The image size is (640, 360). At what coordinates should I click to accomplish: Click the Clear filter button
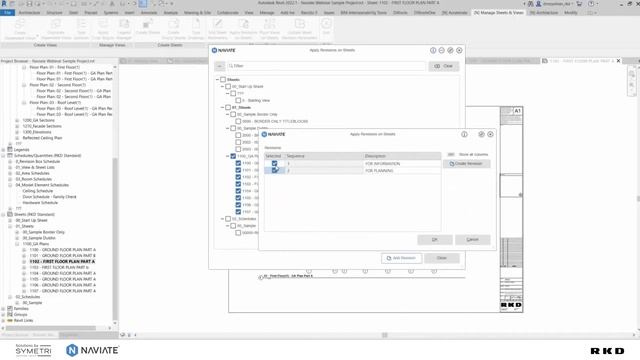pos(444,66)
